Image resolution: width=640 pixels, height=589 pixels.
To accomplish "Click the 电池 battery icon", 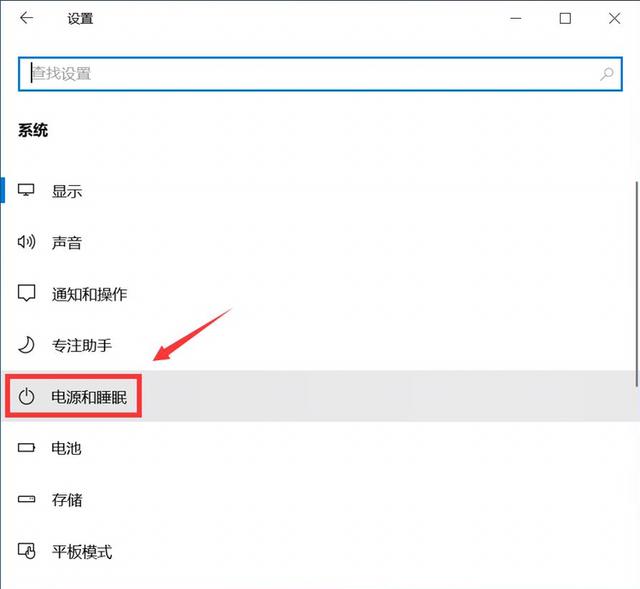I will [26, 448].
